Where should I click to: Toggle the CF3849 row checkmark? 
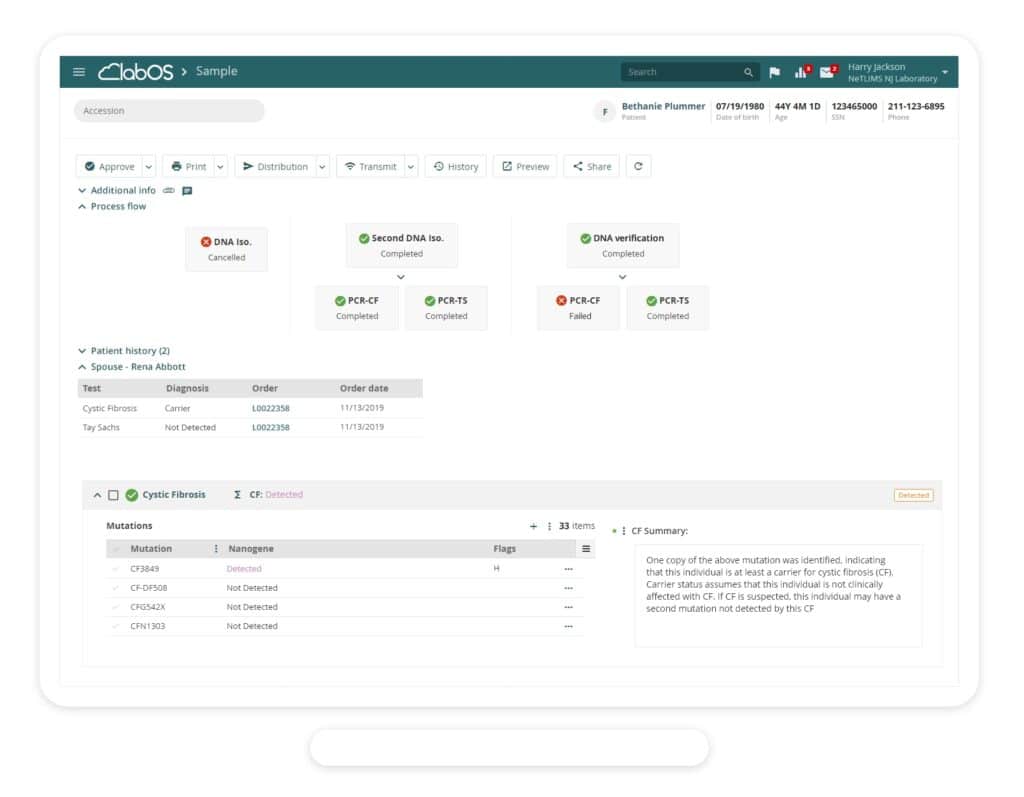[116, 569]
